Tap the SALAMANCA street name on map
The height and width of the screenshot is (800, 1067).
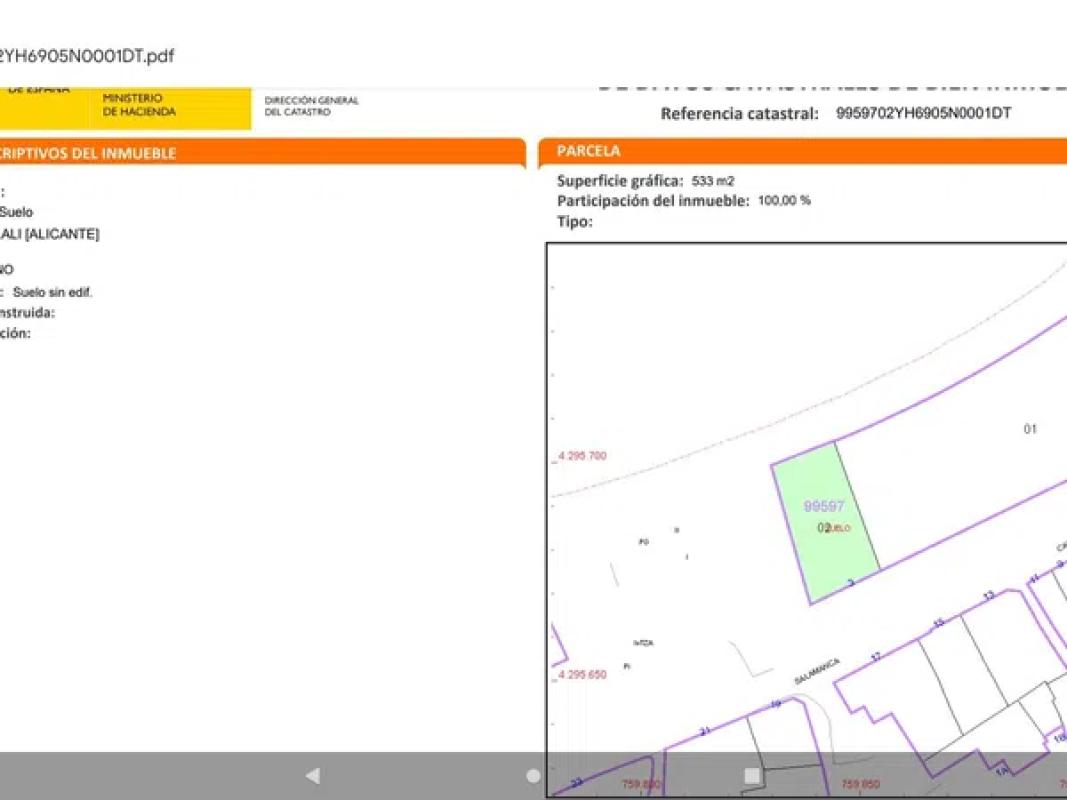[x=817, y=671]
